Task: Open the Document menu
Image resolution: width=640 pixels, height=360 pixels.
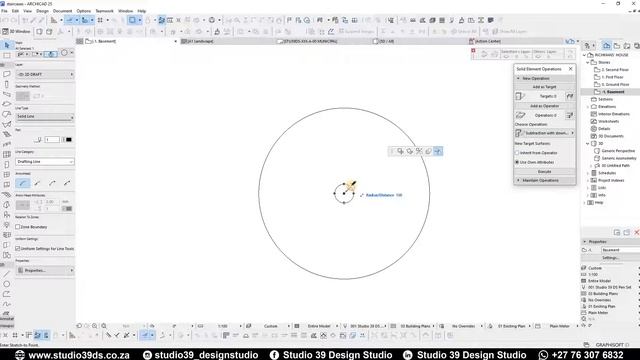Action: point(62,11)
